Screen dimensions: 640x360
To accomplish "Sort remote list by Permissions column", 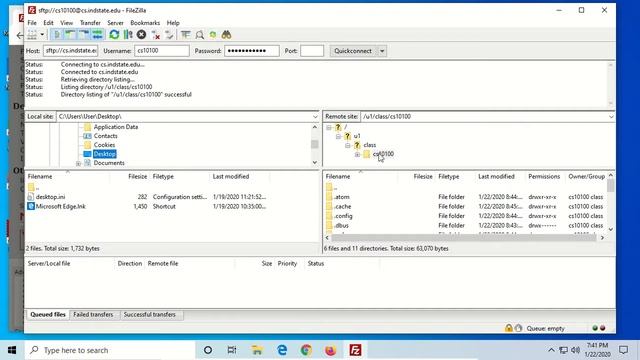I will coord(544,176).
